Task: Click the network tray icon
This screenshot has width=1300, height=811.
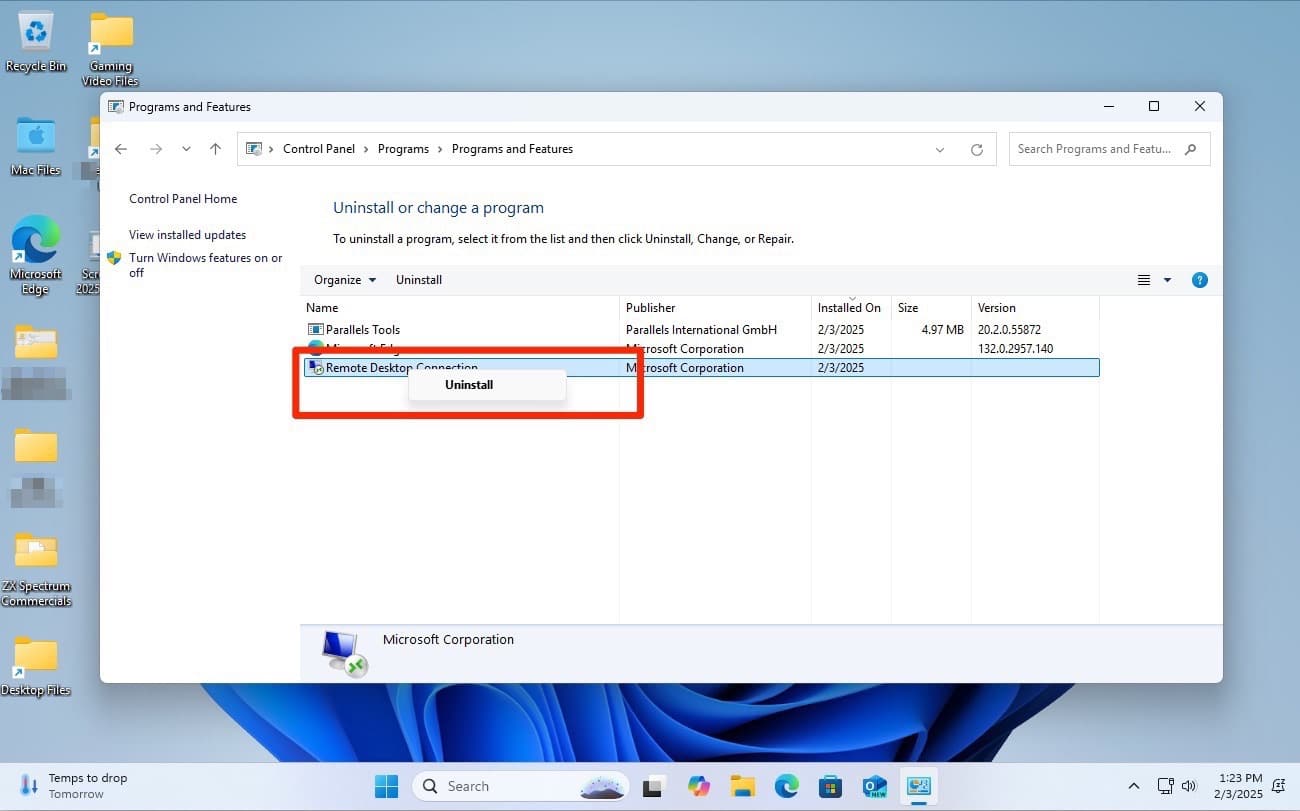Action: coord(1165,786)
